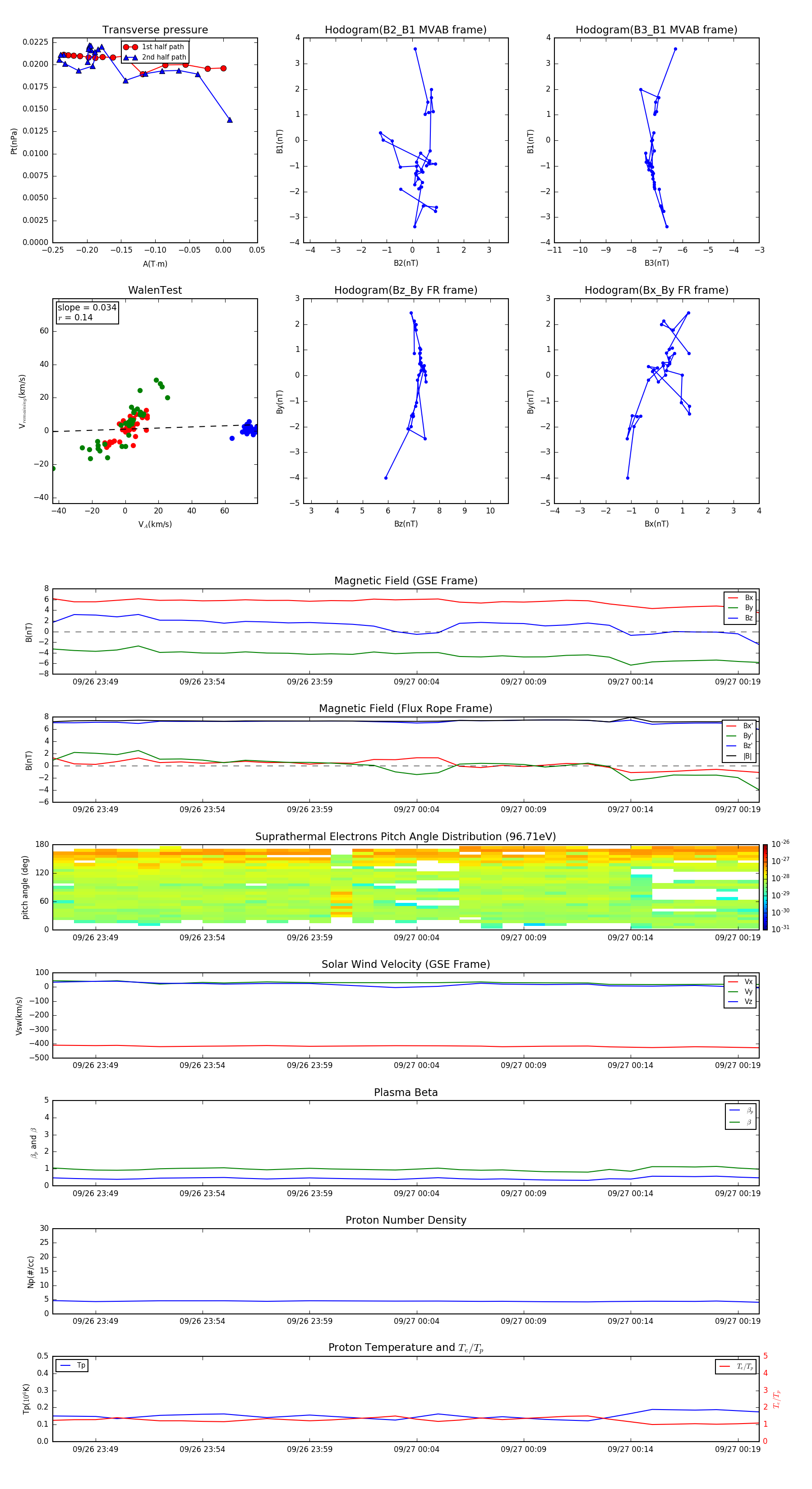This screenshot has width=812, height=1489.
Task: Click the red Te/Tp right axis label
Action: click(x=776, y=1399)
